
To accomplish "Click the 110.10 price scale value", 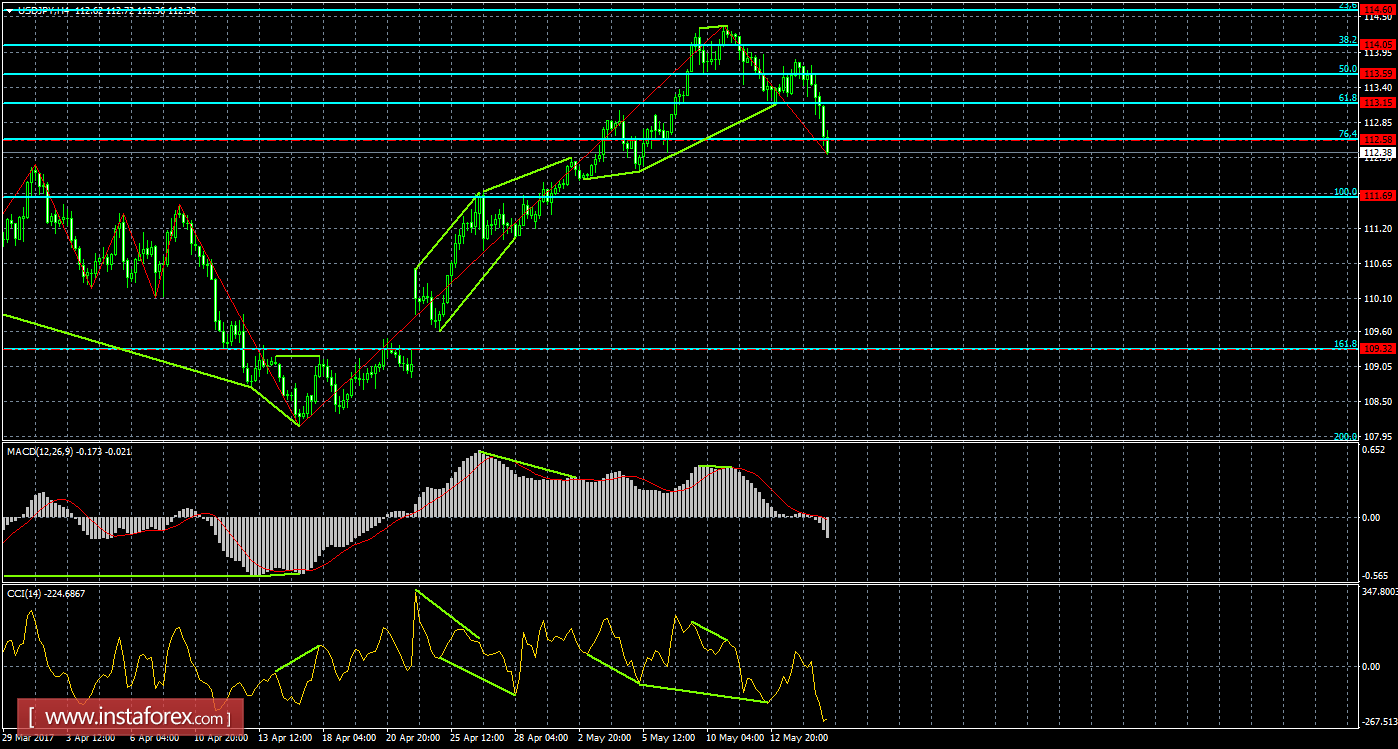I will click(x=1378, y=298).
